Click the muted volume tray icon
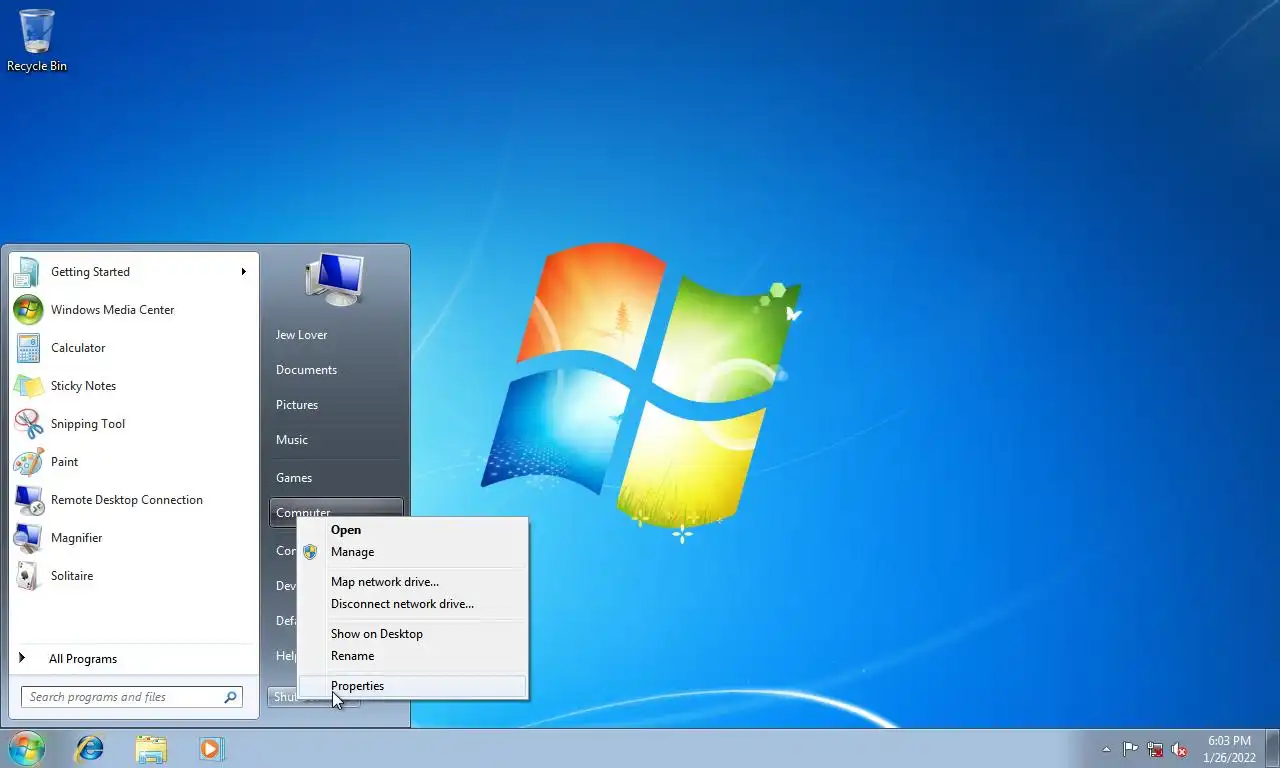The height and width of the screenshot is (768, 1280). pyautogui.click(x=1180, y=749)
